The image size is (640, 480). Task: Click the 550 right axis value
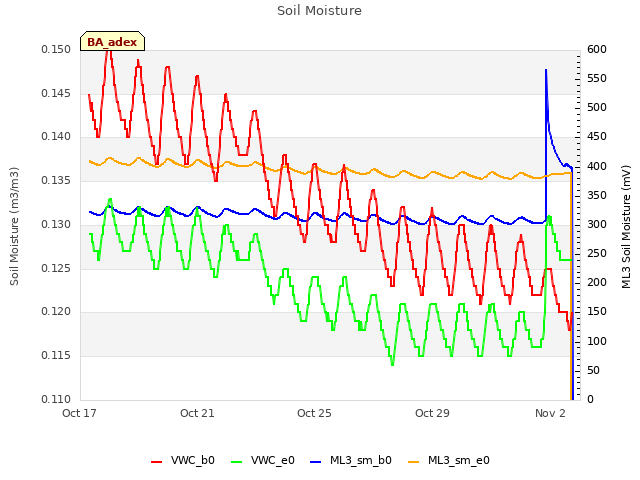tap(597, 78)
